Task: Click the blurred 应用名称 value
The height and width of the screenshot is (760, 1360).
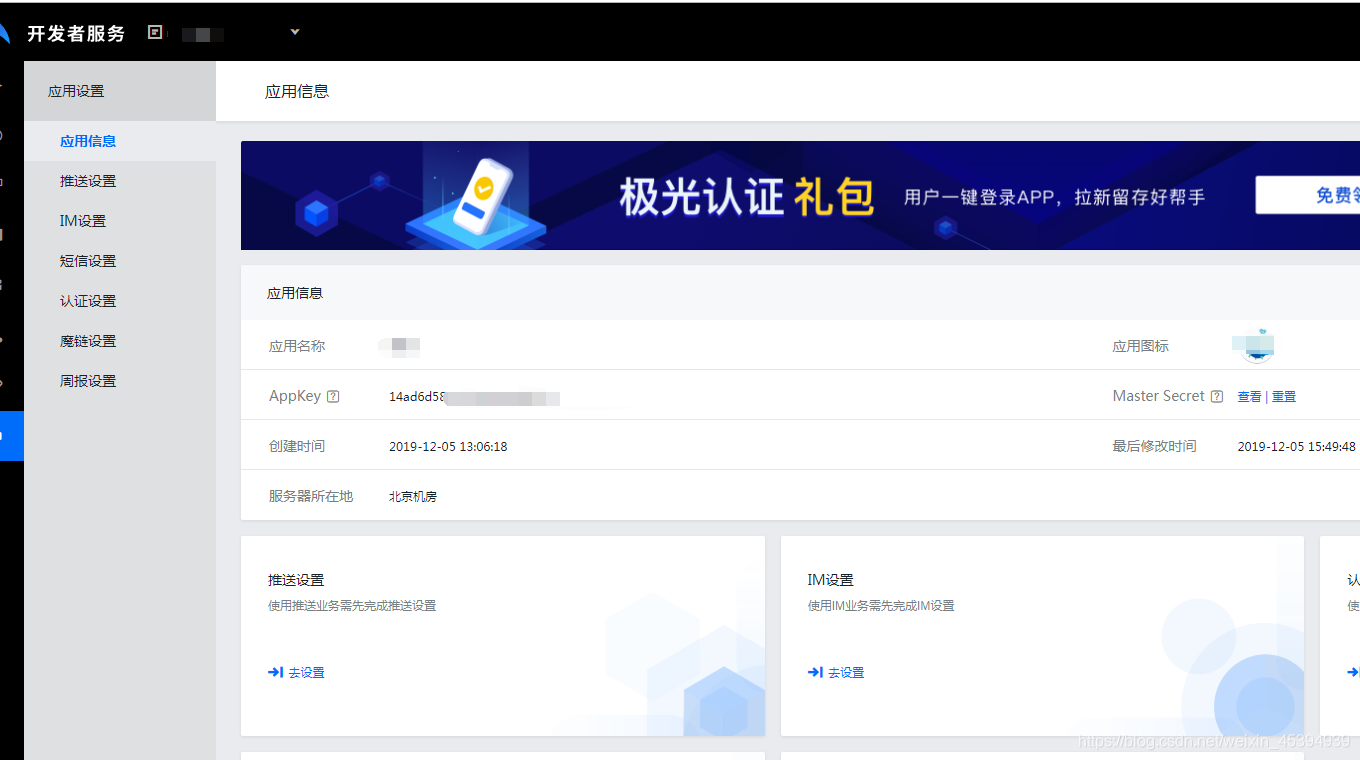Action: click(x=400, y=346)
